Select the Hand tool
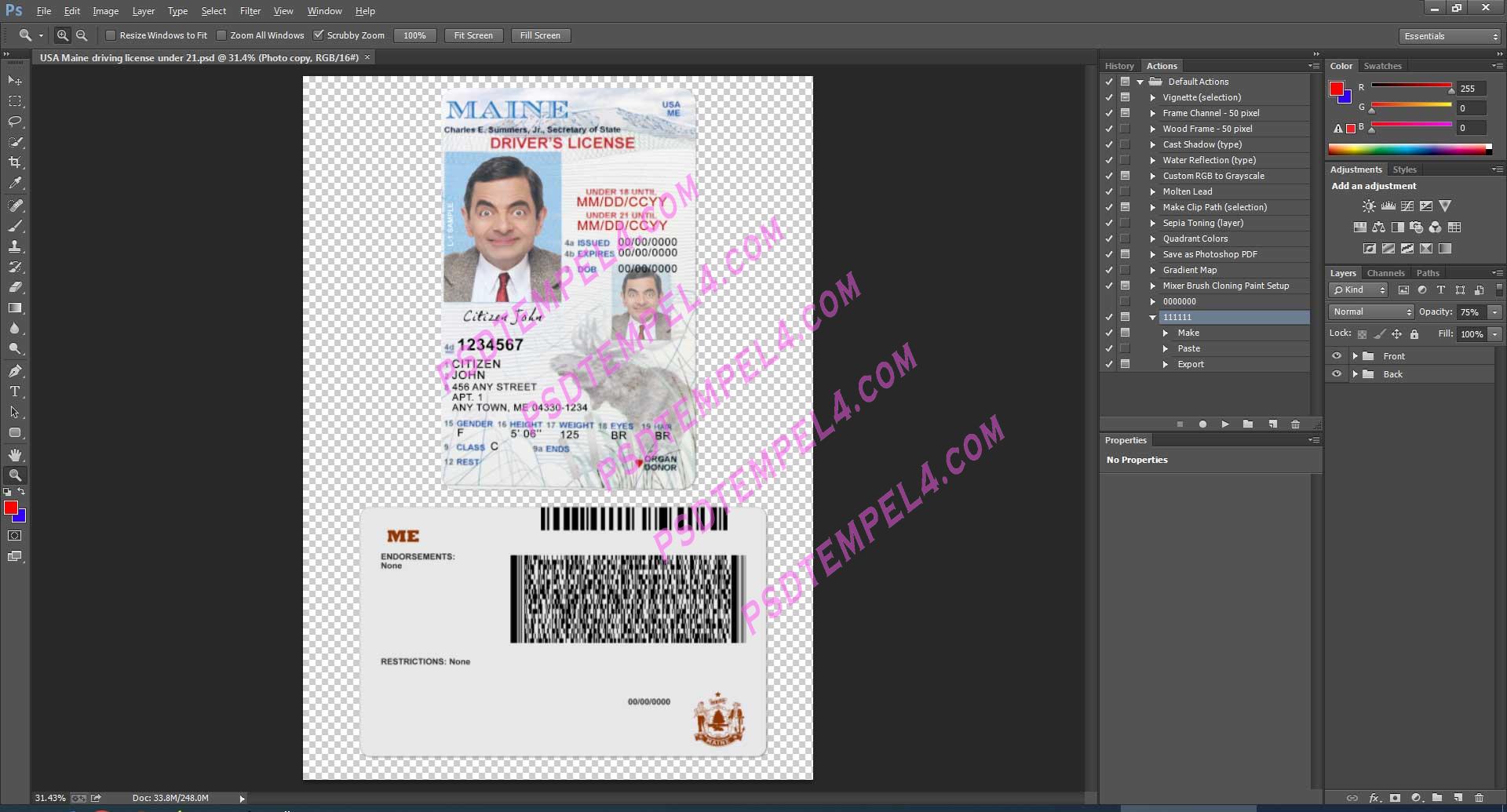The width and height of the screenshot is (1507, 812). [x=14, y=453]
